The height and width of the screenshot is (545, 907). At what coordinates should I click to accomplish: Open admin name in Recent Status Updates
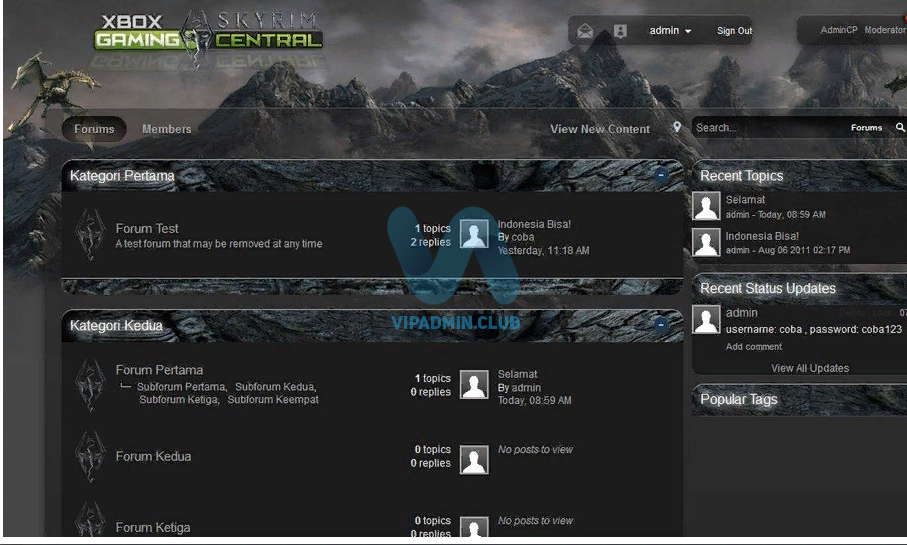742,312
